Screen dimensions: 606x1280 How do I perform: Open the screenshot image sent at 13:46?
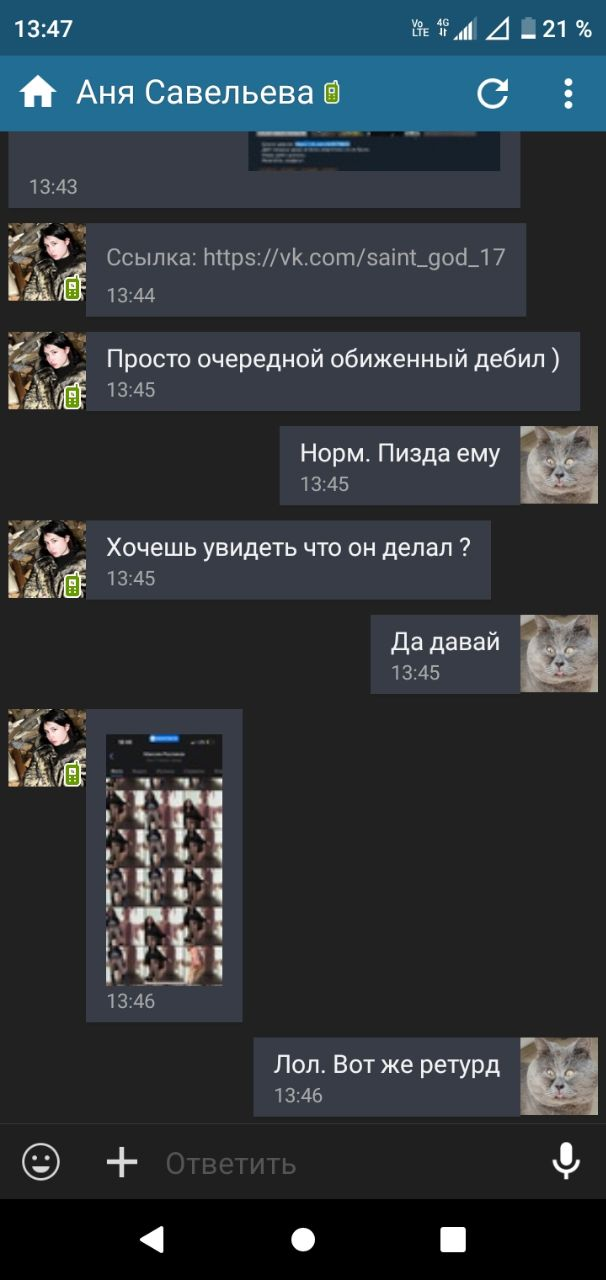point(164,861)
